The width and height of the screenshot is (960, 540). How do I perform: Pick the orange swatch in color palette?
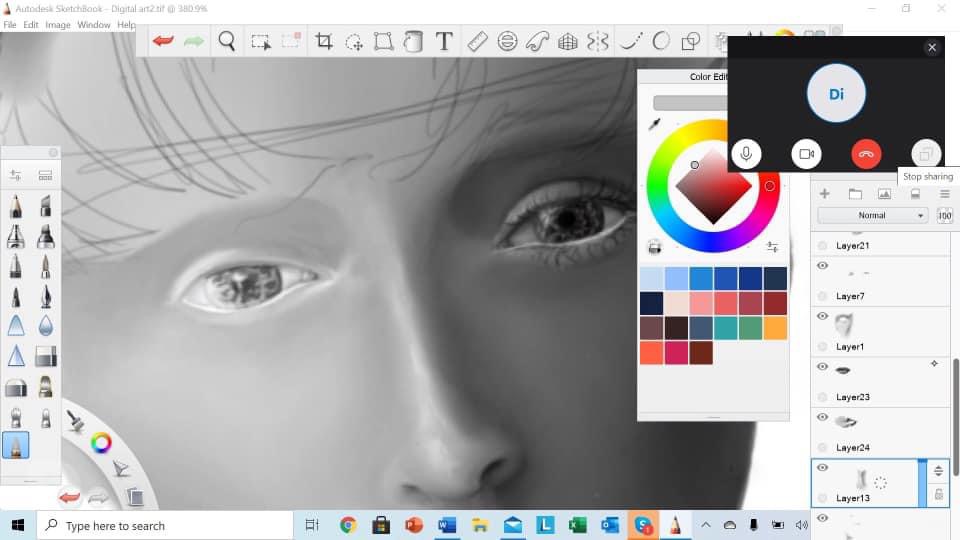click(x=774, y=328)
